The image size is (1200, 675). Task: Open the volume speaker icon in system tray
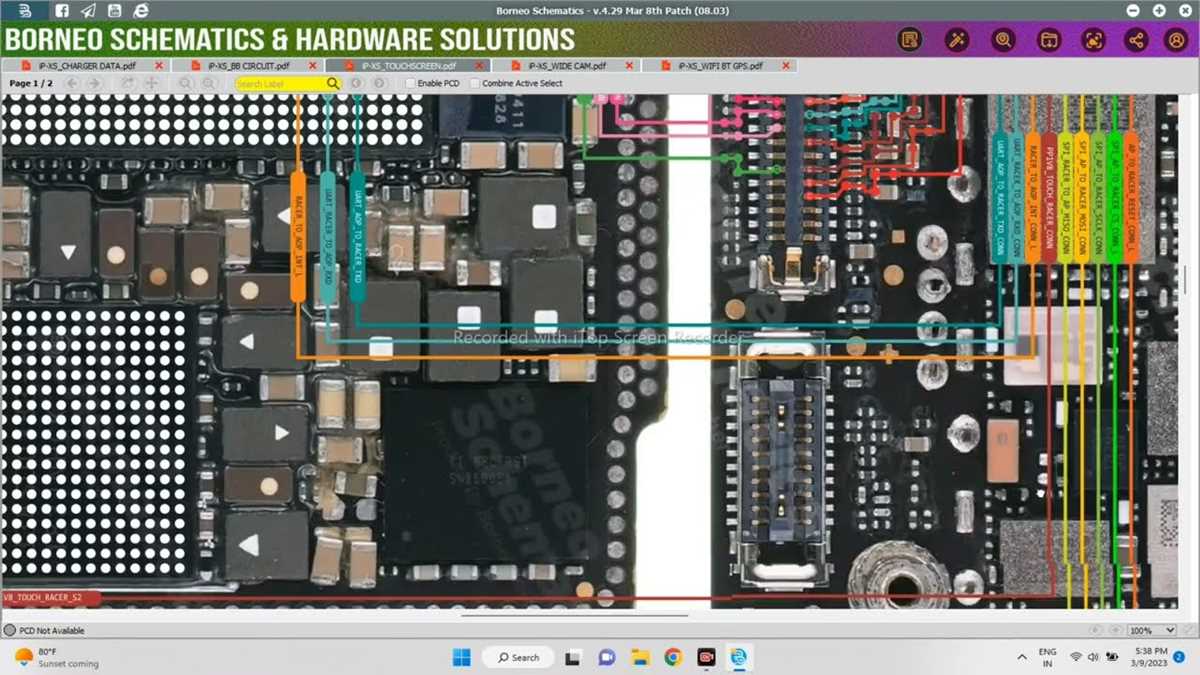pyautogui.click(x=1093, y=657)
